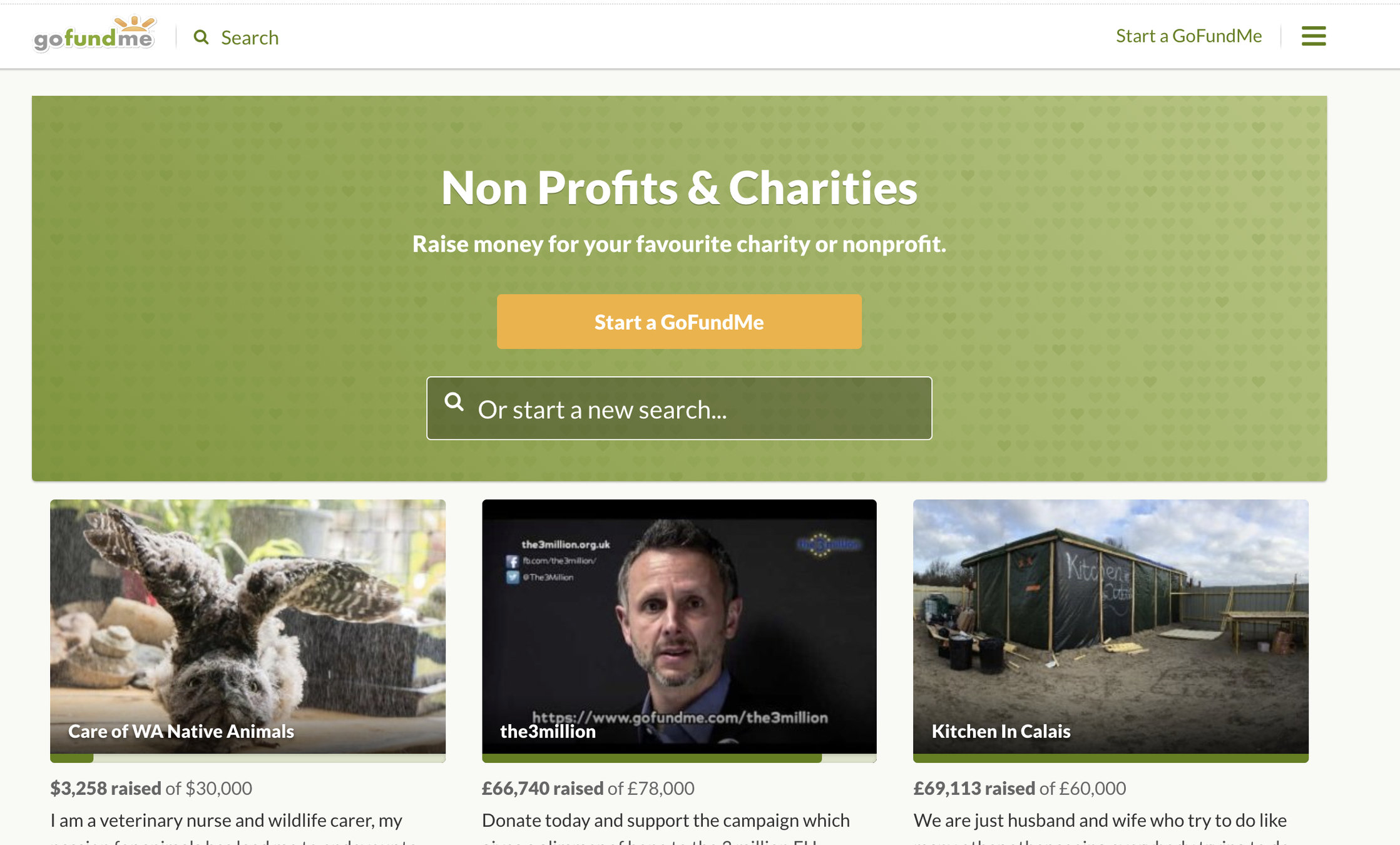
Task: Open the3million campaign video thumbnail
Action: (x=679, y=626)
